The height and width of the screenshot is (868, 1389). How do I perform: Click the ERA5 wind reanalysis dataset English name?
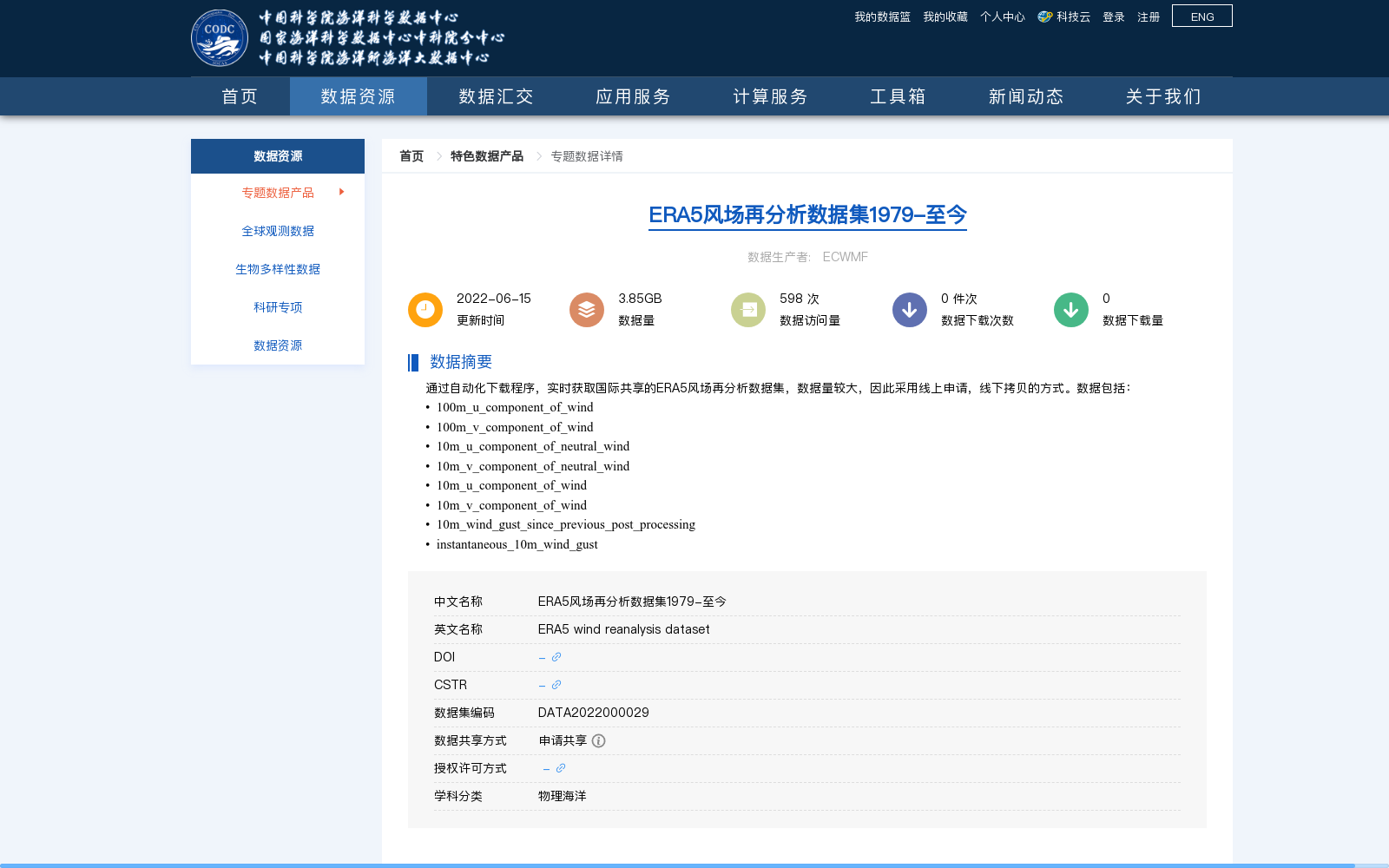coord(623,629)
